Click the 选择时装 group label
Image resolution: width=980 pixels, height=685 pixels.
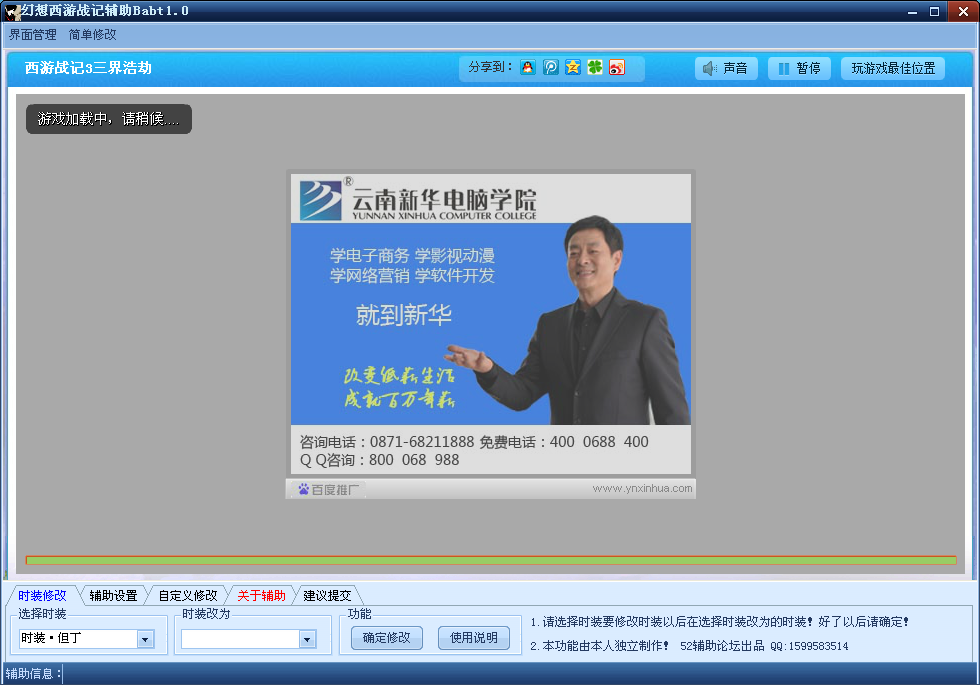42,614
